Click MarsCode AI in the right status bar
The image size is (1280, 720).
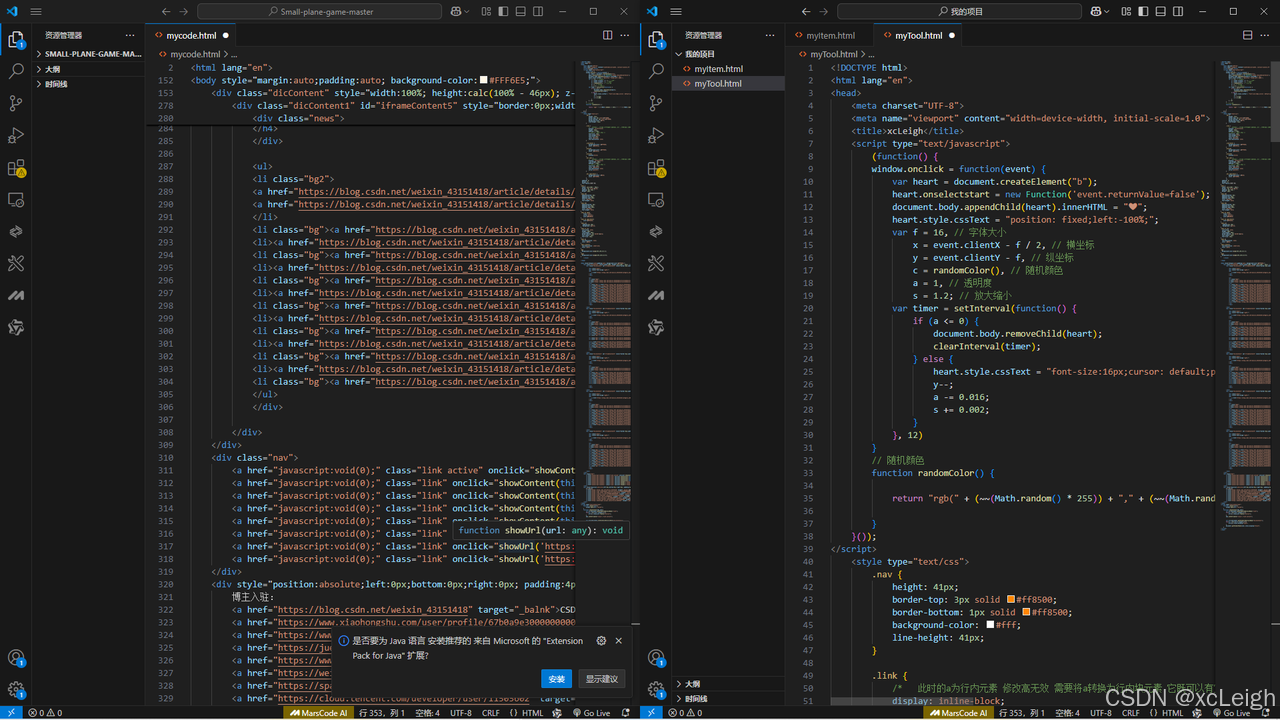point(960,713)
